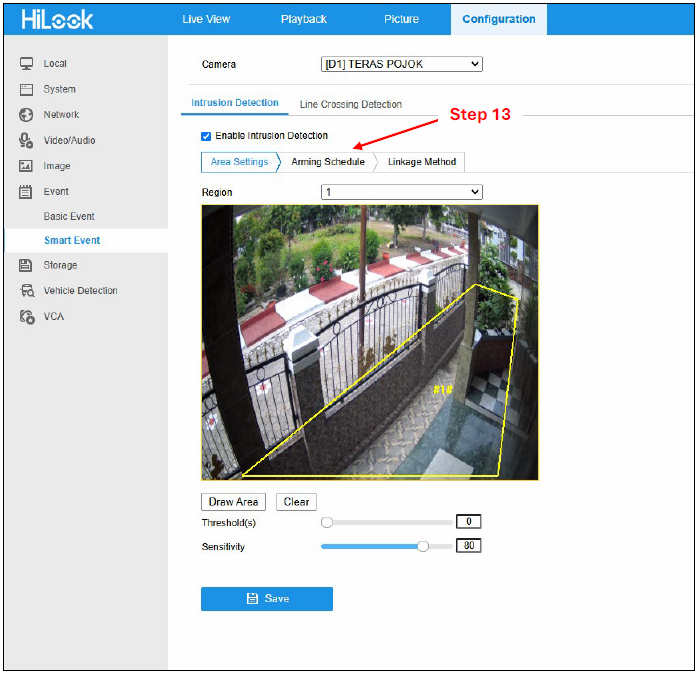Image resolution: width=700 pixels, height=673 pixels.
Task: Open Storage settings label
Action: click(61, 265)
